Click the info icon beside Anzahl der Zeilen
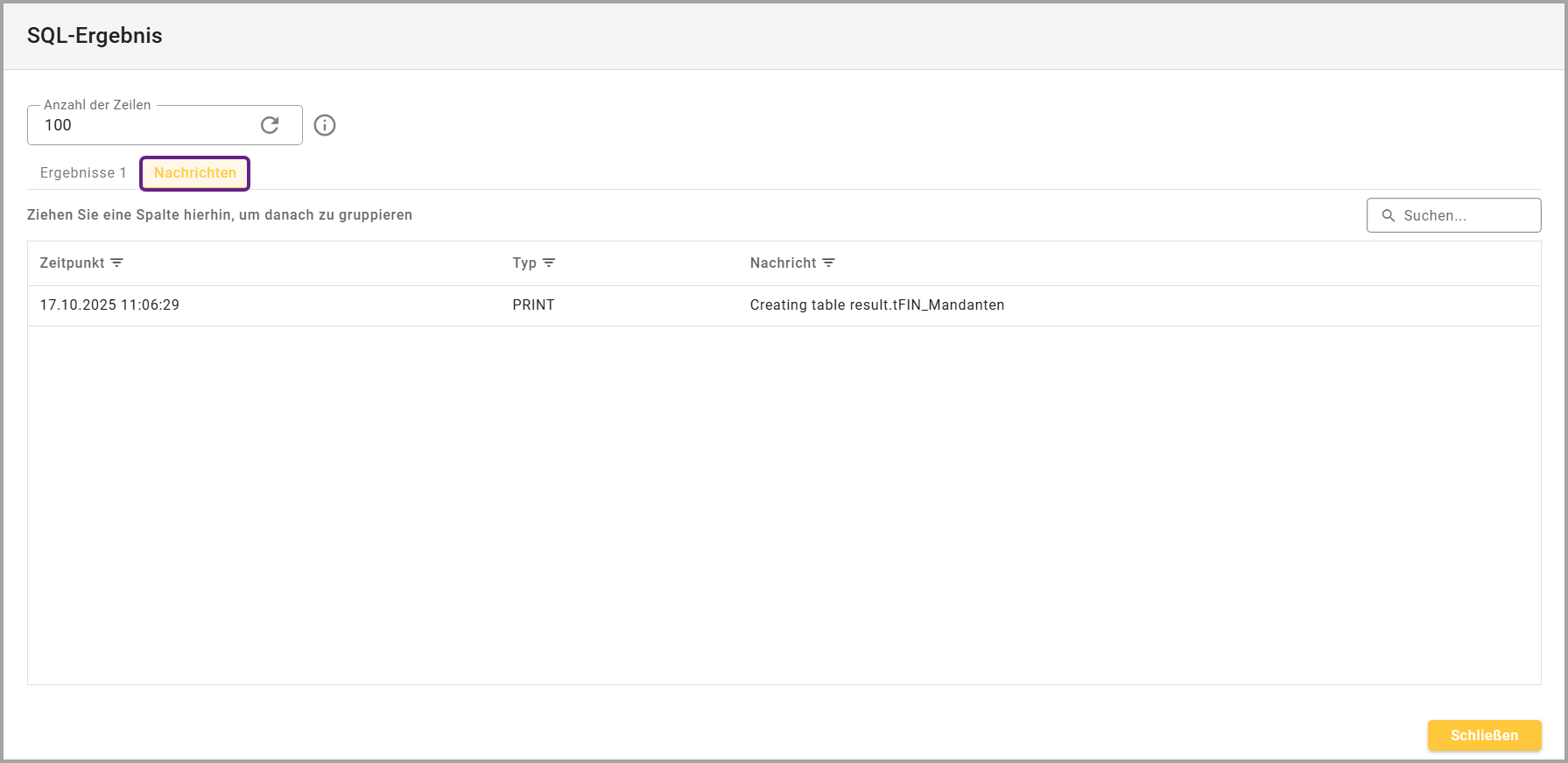Screen dimensions: 1568x763 coord(325,125)
